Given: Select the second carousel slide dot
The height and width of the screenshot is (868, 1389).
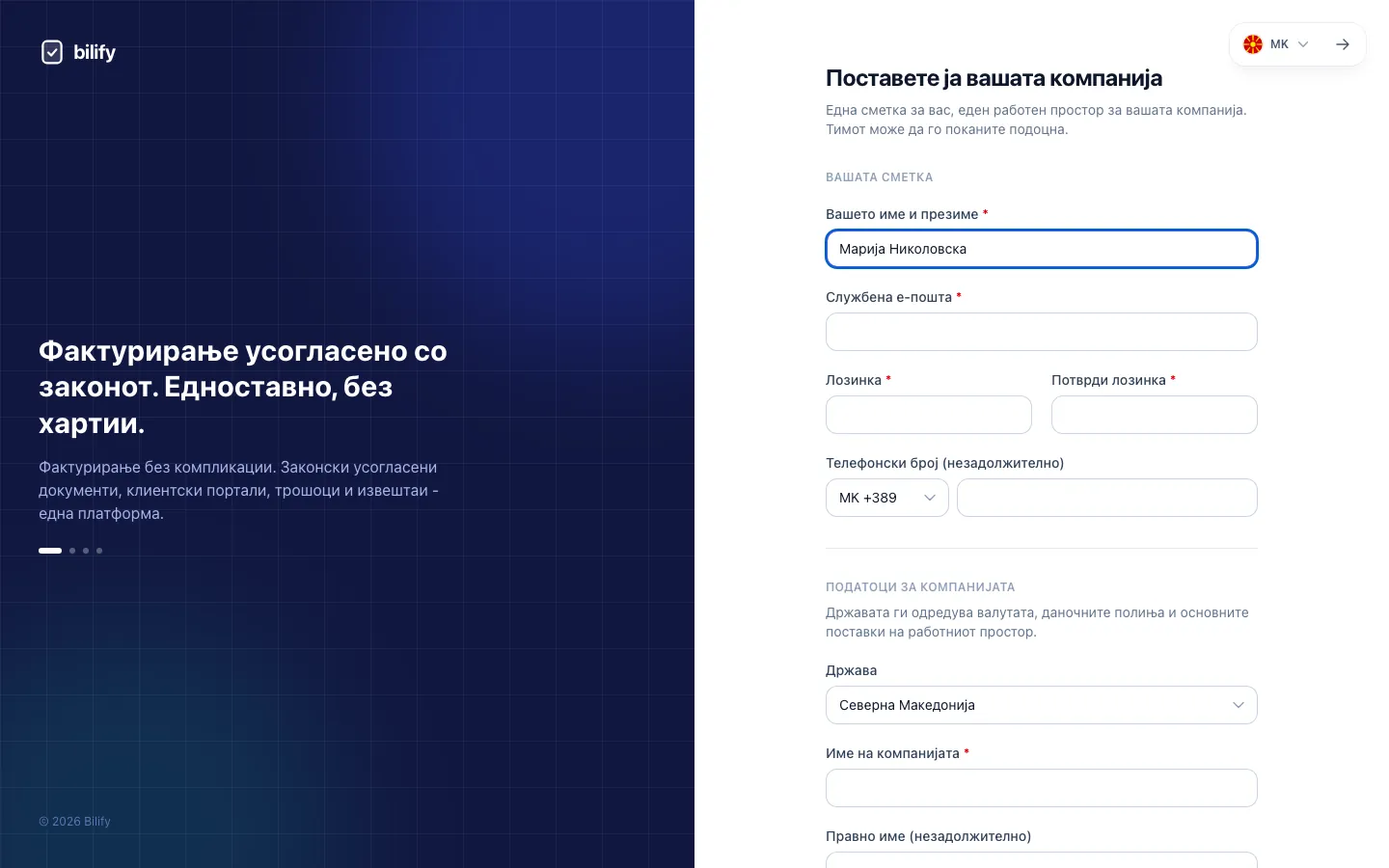Looking at the screenshot, I should 72,551.
